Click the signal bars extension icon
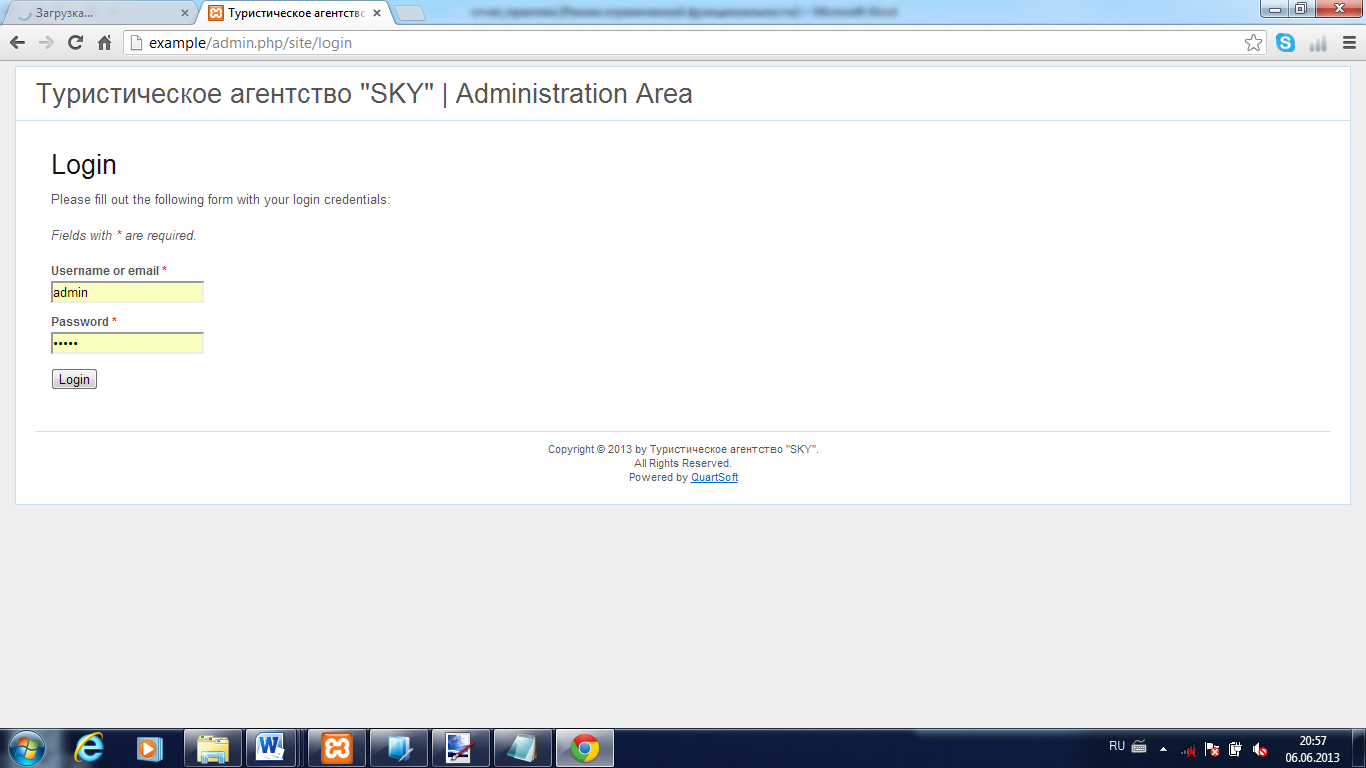This screenshot has width=1366, height=768. [1318, 43]
